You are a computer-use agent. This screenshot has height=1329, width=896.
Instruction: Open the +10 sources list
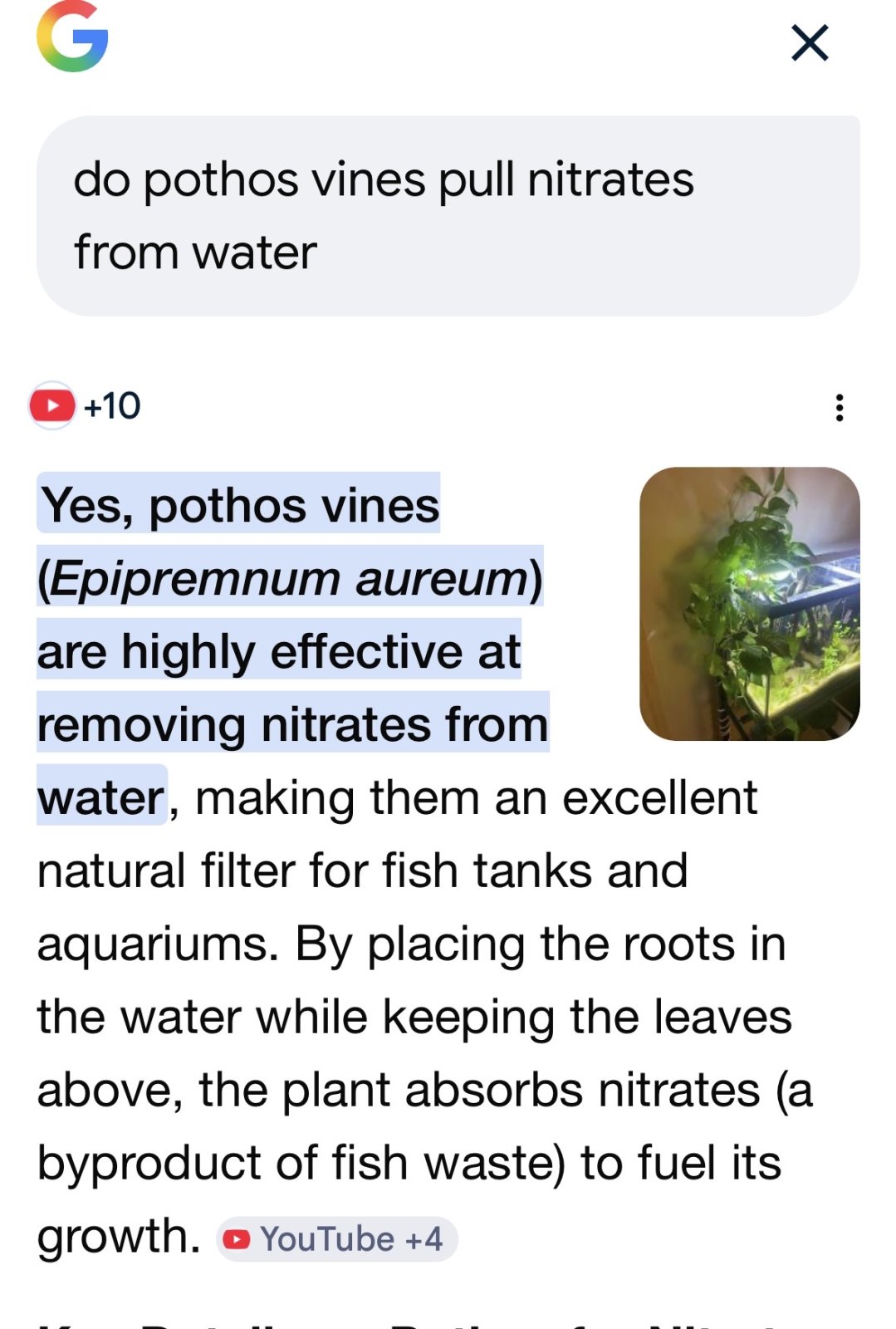113,406
